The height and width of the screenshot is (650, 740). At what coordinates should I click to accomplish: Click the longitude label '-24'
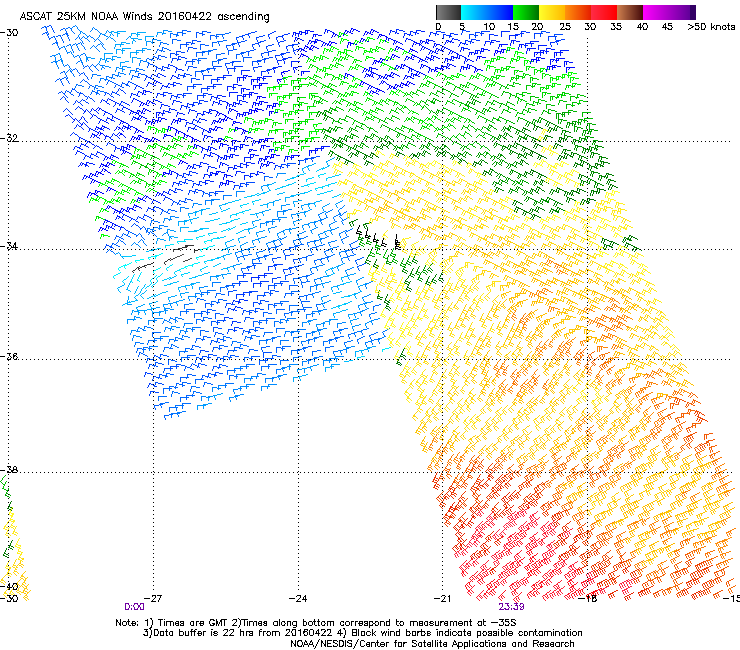coord(298,599)
